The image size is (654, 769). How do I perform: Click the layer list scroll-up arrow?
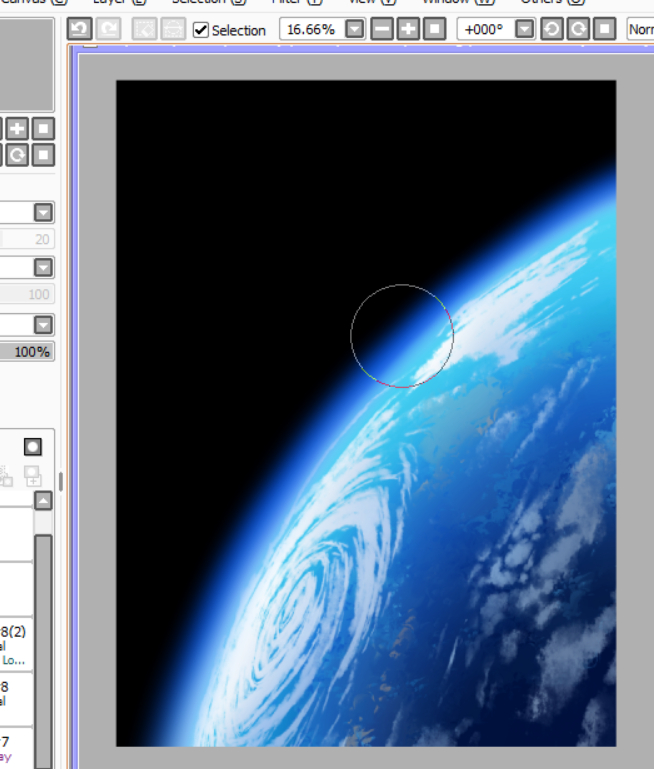point(43,500)
